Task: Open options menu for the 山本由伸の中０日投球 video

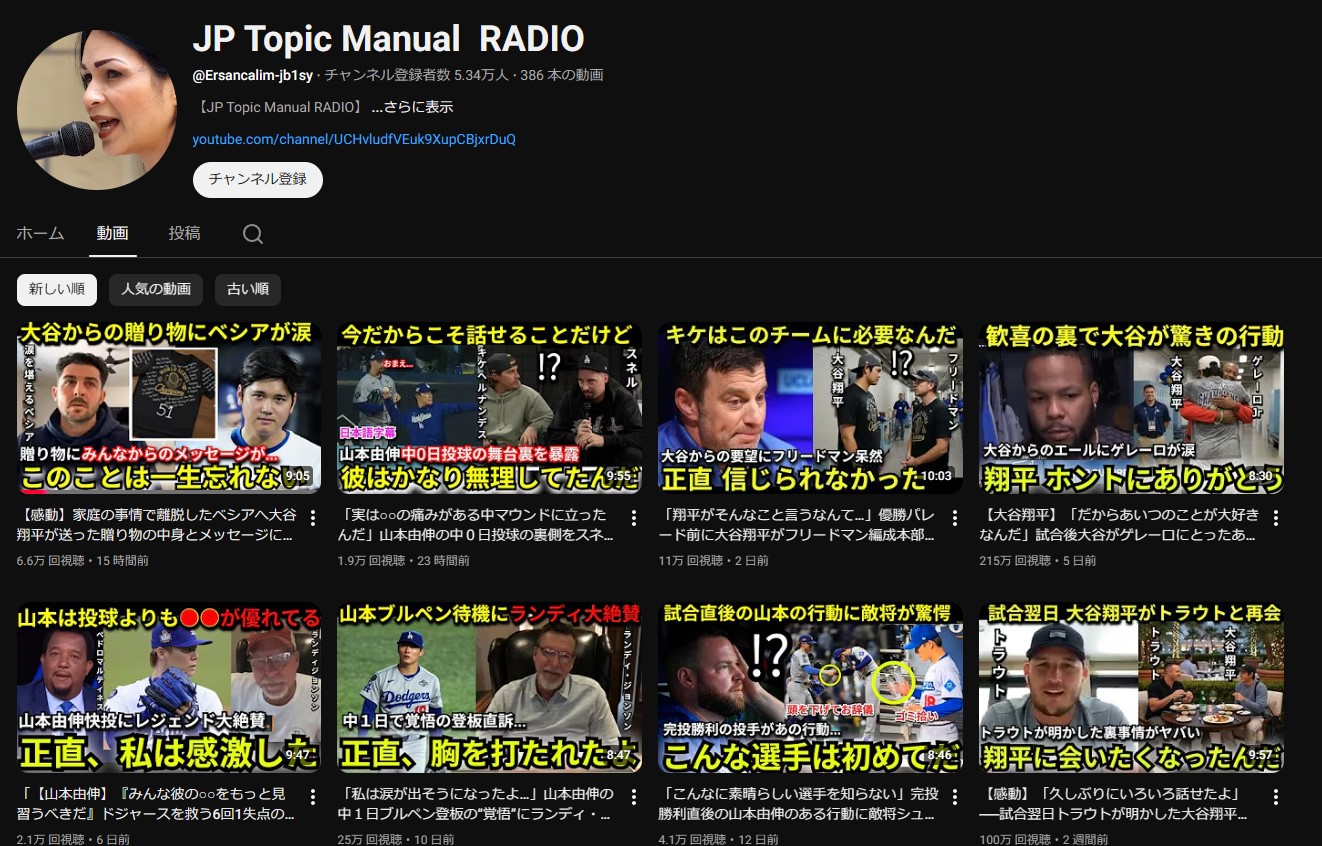Action: tap(634, 518)
